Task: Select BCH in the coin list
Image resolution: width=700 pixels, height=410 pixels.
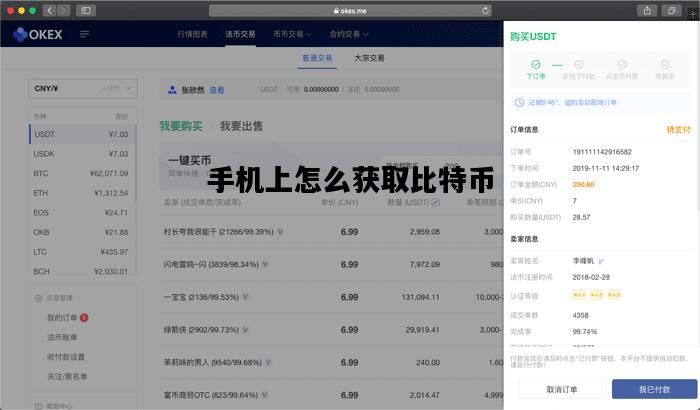Action: point(81,271)
